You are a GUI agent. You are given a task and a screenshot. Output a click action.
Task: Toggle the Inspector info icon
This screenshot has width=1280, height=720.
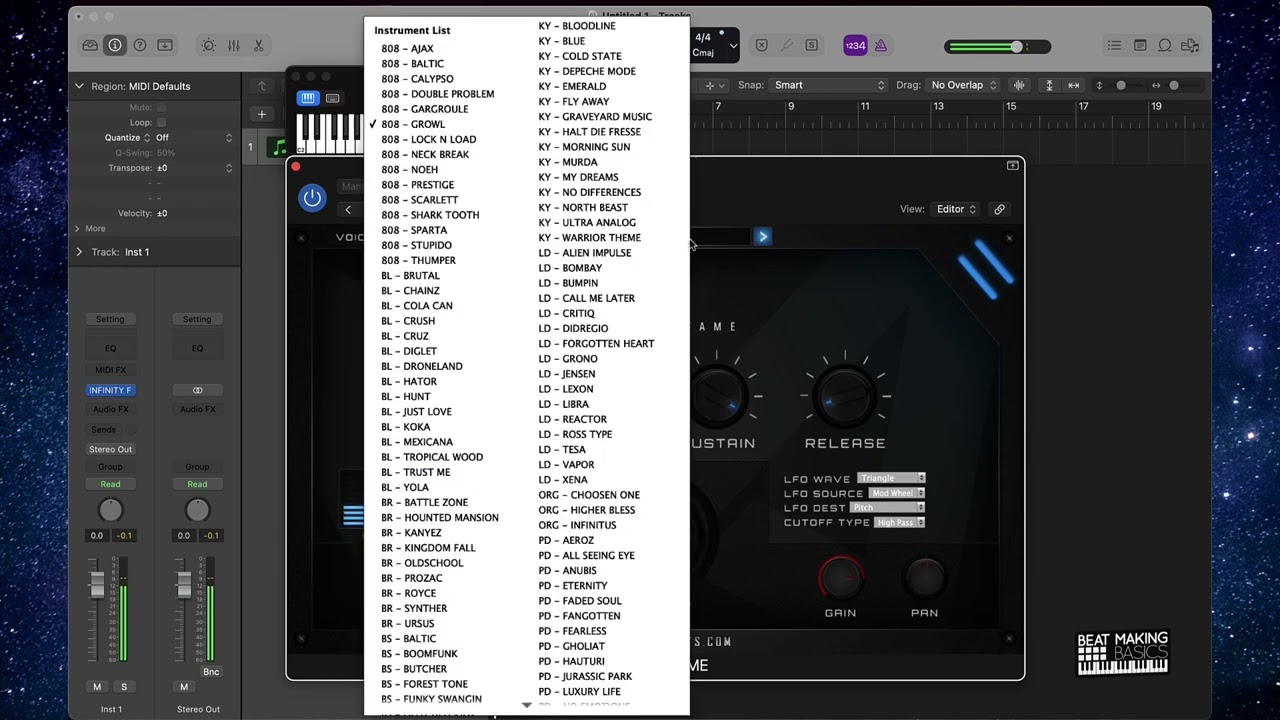(115, 45)
